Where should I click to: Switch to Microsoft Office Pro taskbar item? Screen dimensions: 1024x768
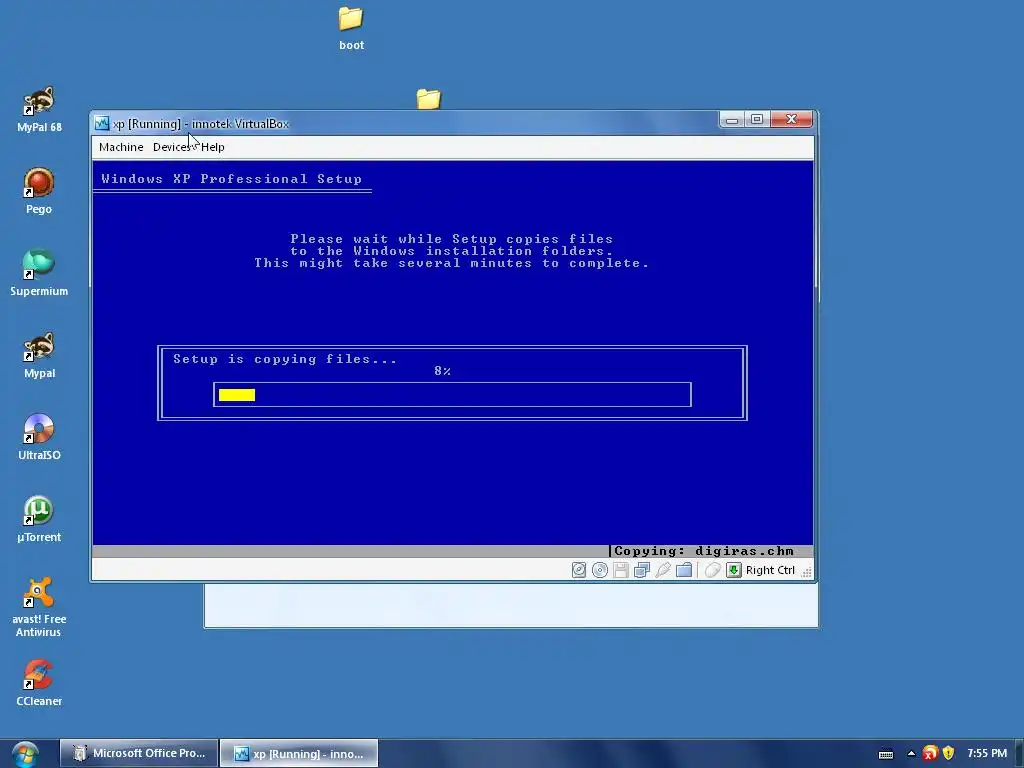(x=139, y=754)
